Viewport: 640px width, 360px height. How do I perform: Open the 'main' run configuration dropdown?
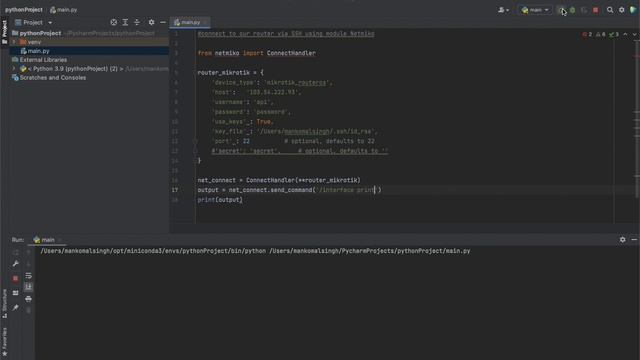click(535, 10)
